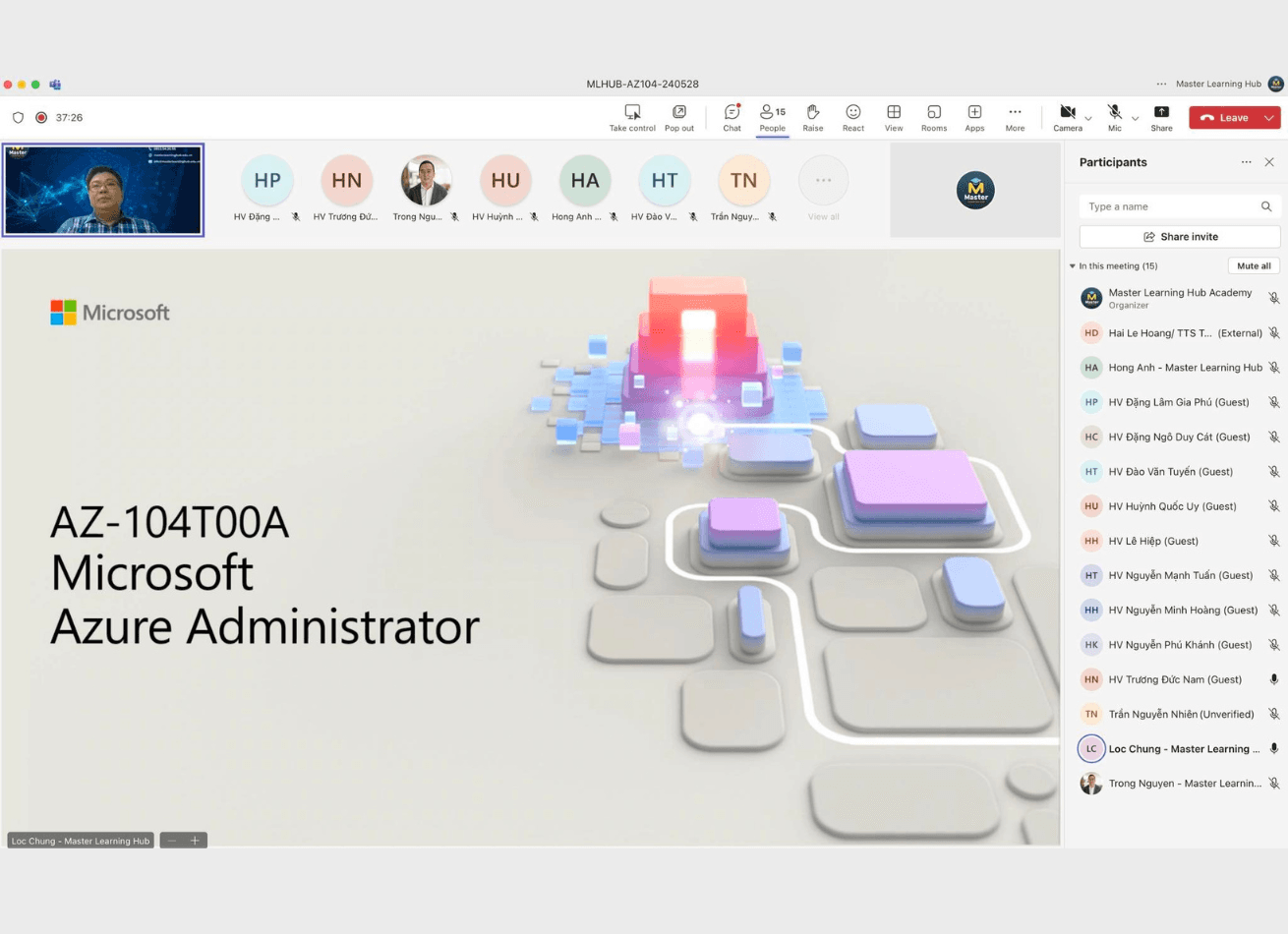
Task: Select Hai Le Hoang participant row
Action: (1180, 333)
